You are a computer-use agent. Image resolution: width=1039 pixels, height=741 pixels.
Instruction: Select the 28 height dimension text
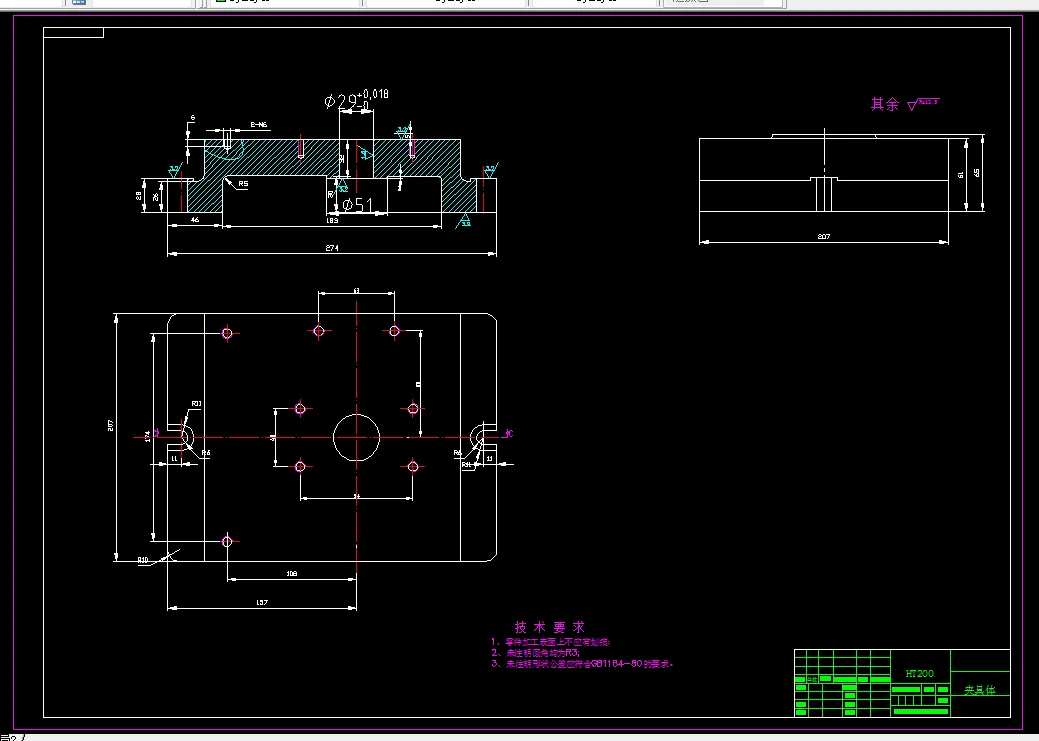tap(138, 196)
